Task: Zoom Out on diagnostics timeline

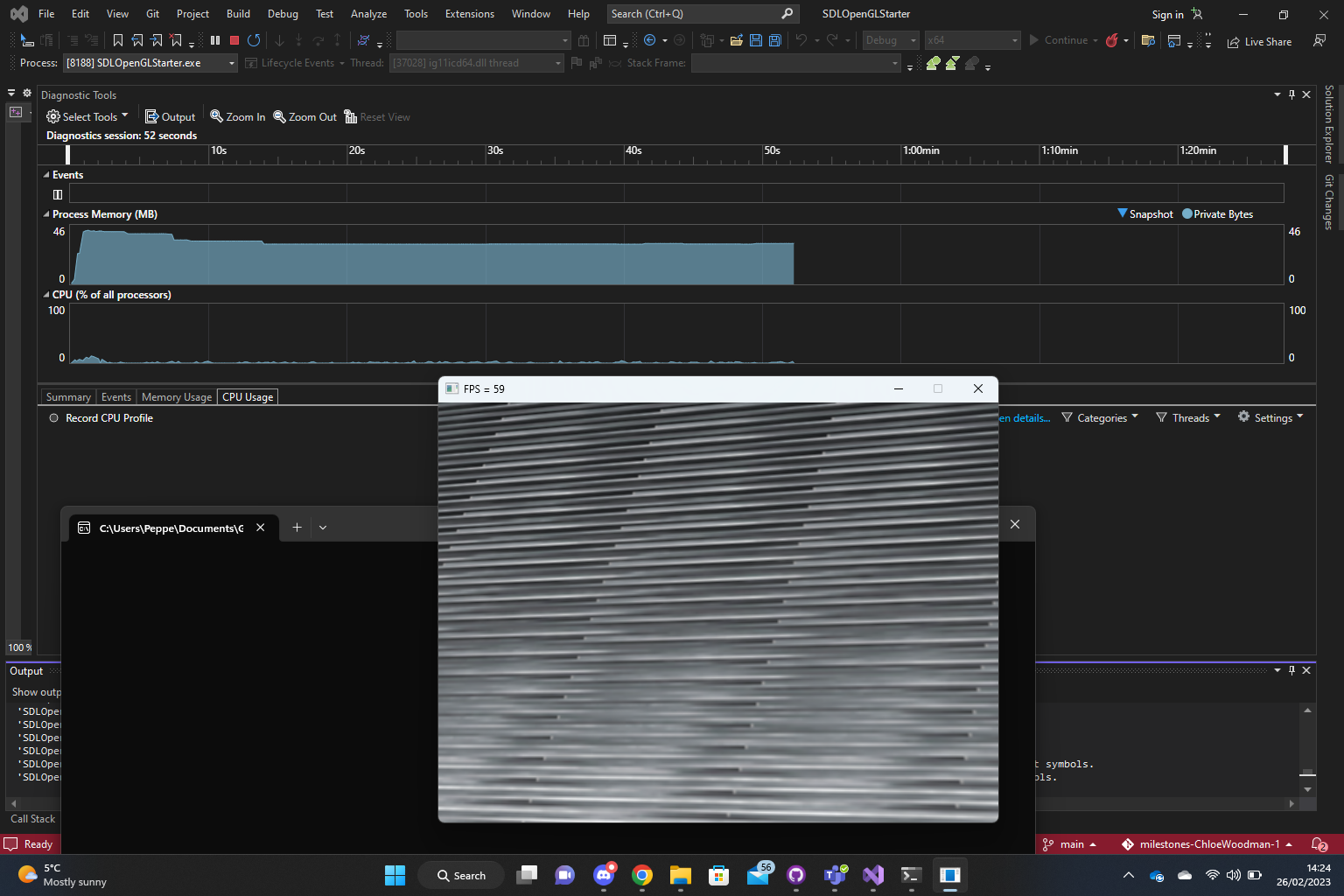Action: 304,116
